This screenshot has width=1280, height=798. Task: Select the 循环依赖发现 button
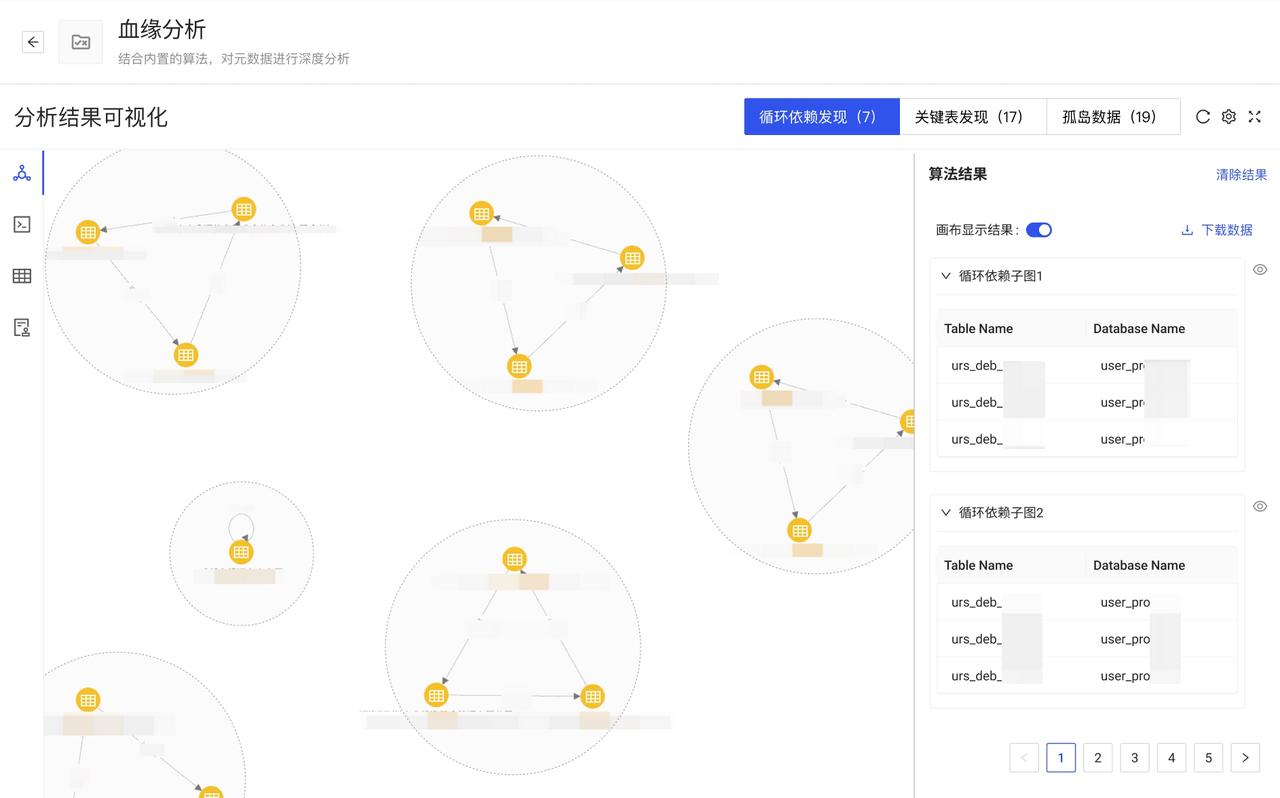click(x=821, y=116)
